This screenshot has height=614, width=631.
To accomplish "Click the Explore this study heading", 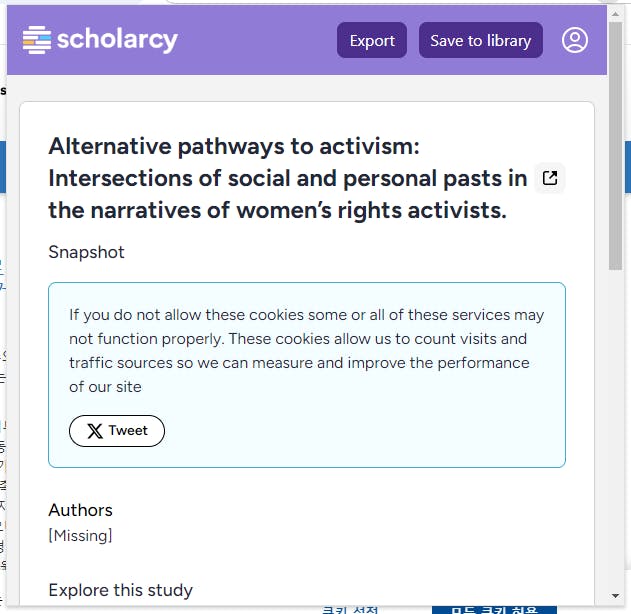I will 121,590.
